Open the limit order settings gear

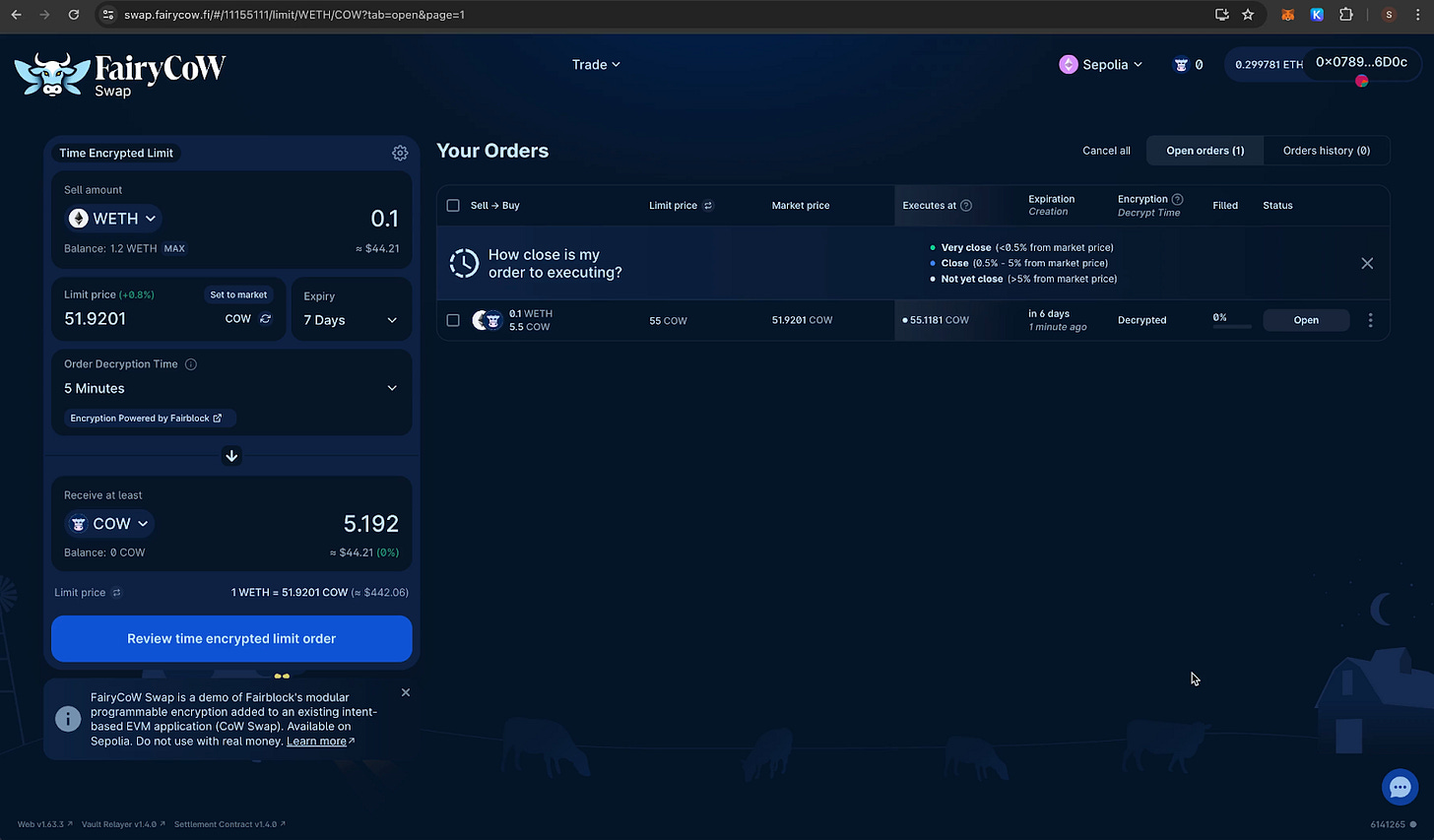(400, 153)
